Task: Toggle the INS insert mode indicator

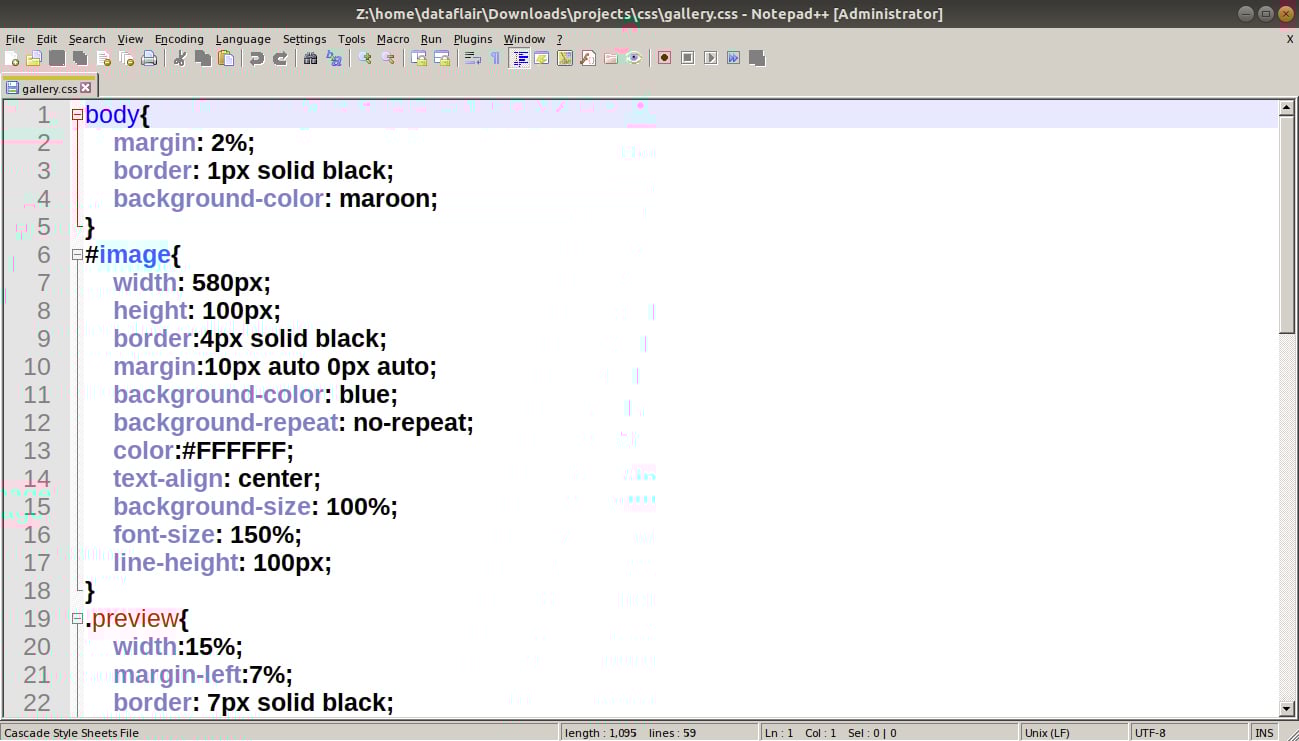Action: point(1265,733)
